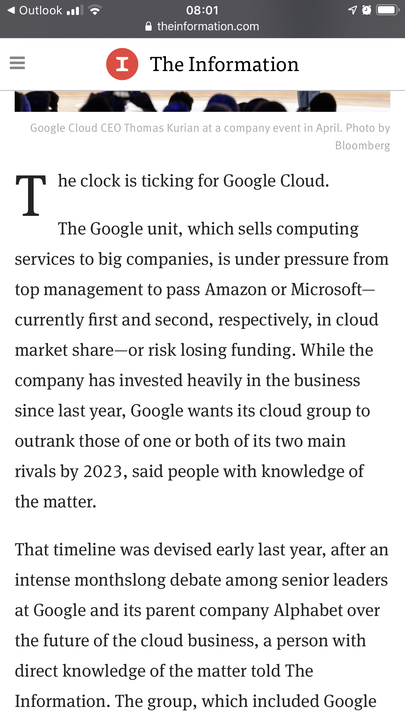The image size is (405, 720).
Task: Tap the battery indicator icon
Action: [387, 10]
